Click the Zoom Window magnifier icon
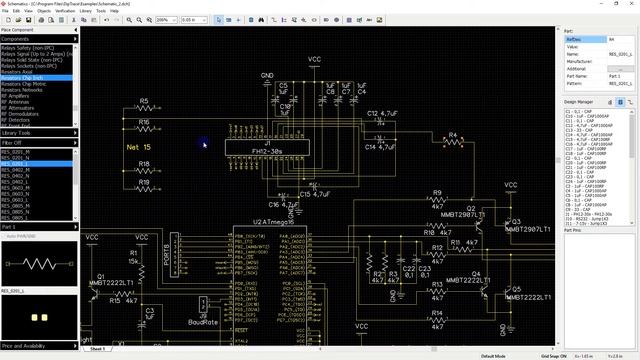640x360 pixels. (149, 20)
